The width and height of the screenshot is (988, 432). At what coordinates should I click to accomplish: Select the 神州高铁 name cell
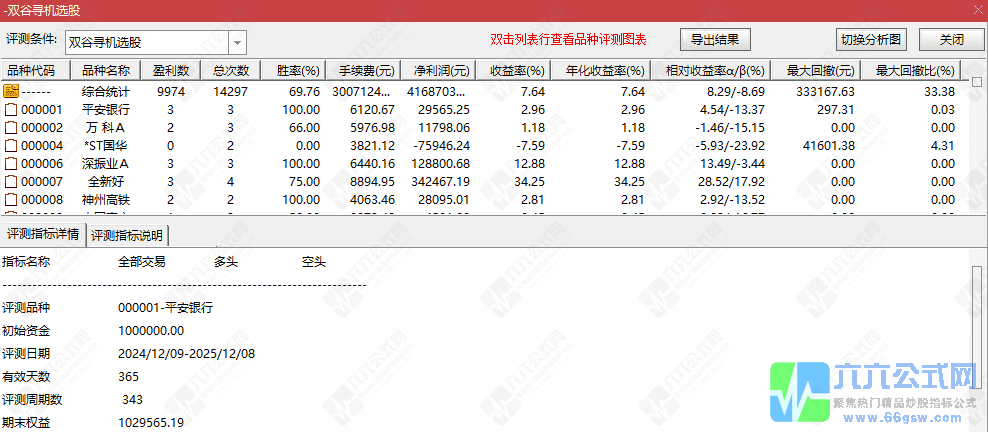(106, 200)
